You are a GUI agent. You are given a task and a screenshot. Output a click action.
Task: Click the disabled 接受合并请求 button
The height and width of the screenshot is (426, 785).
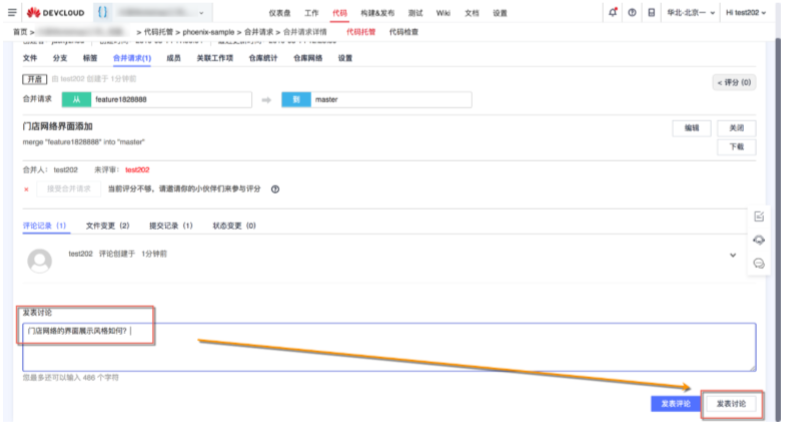click(x=69, y=189)
